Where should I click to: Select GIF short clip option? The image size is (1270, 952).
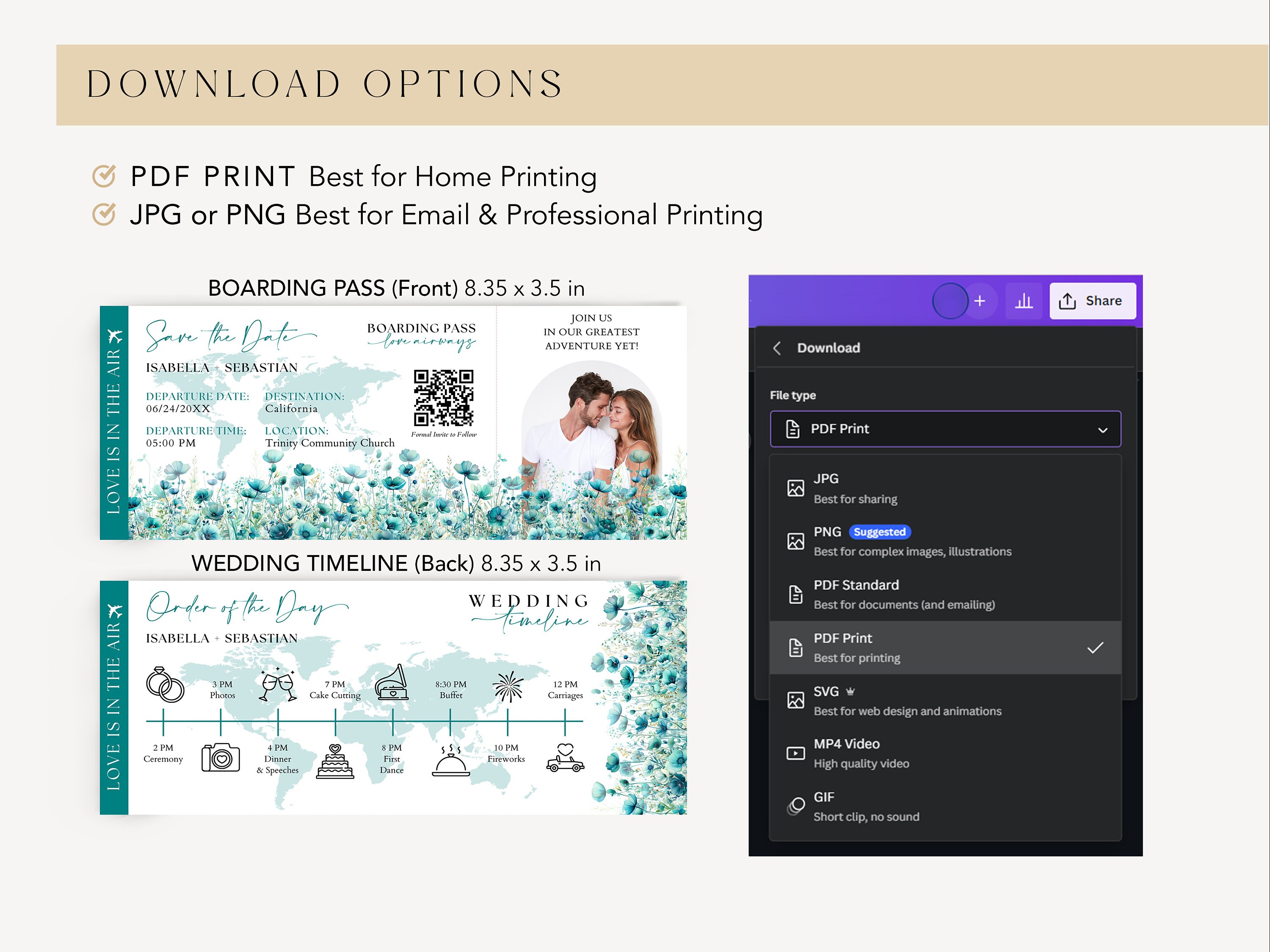pyautogui.click(x=945, y=807)
